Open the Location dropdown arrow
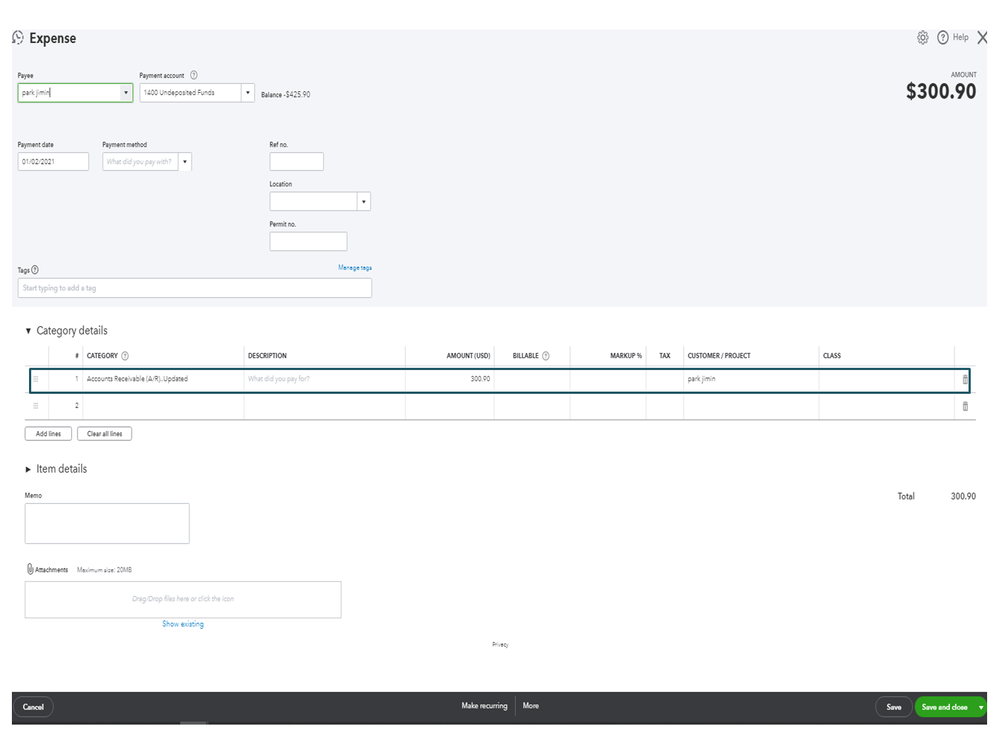 tap(364, 202)
